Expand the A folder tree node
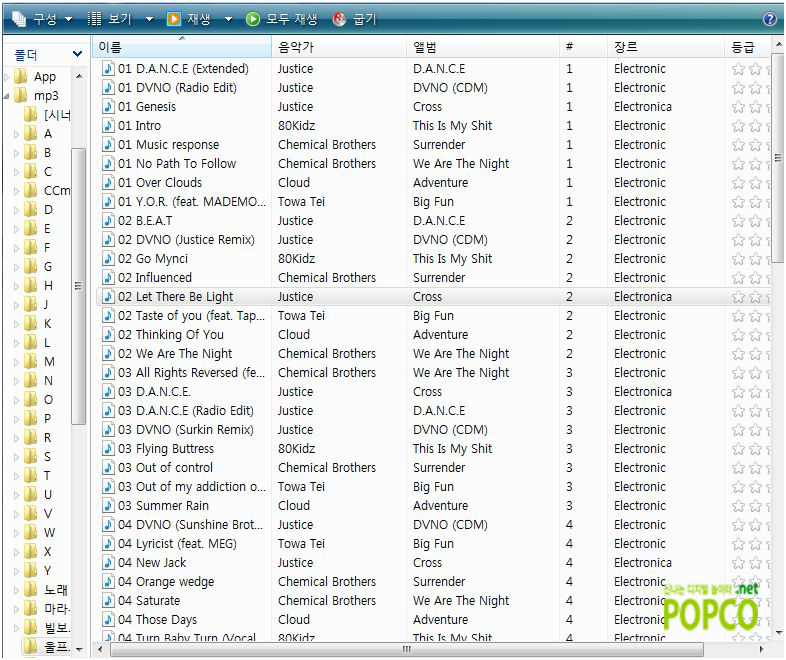Viewport: 786px width, 660px height. (x=16, y=134)
